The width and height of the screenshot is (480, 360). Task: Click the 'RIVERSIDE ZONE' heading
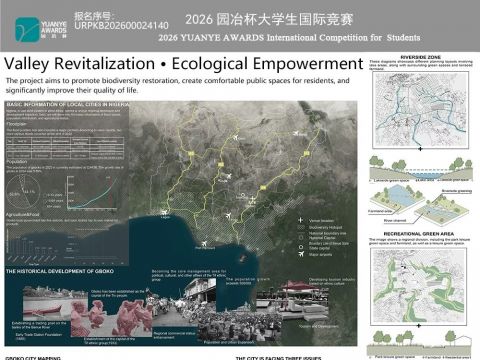(x=421, y=57)
